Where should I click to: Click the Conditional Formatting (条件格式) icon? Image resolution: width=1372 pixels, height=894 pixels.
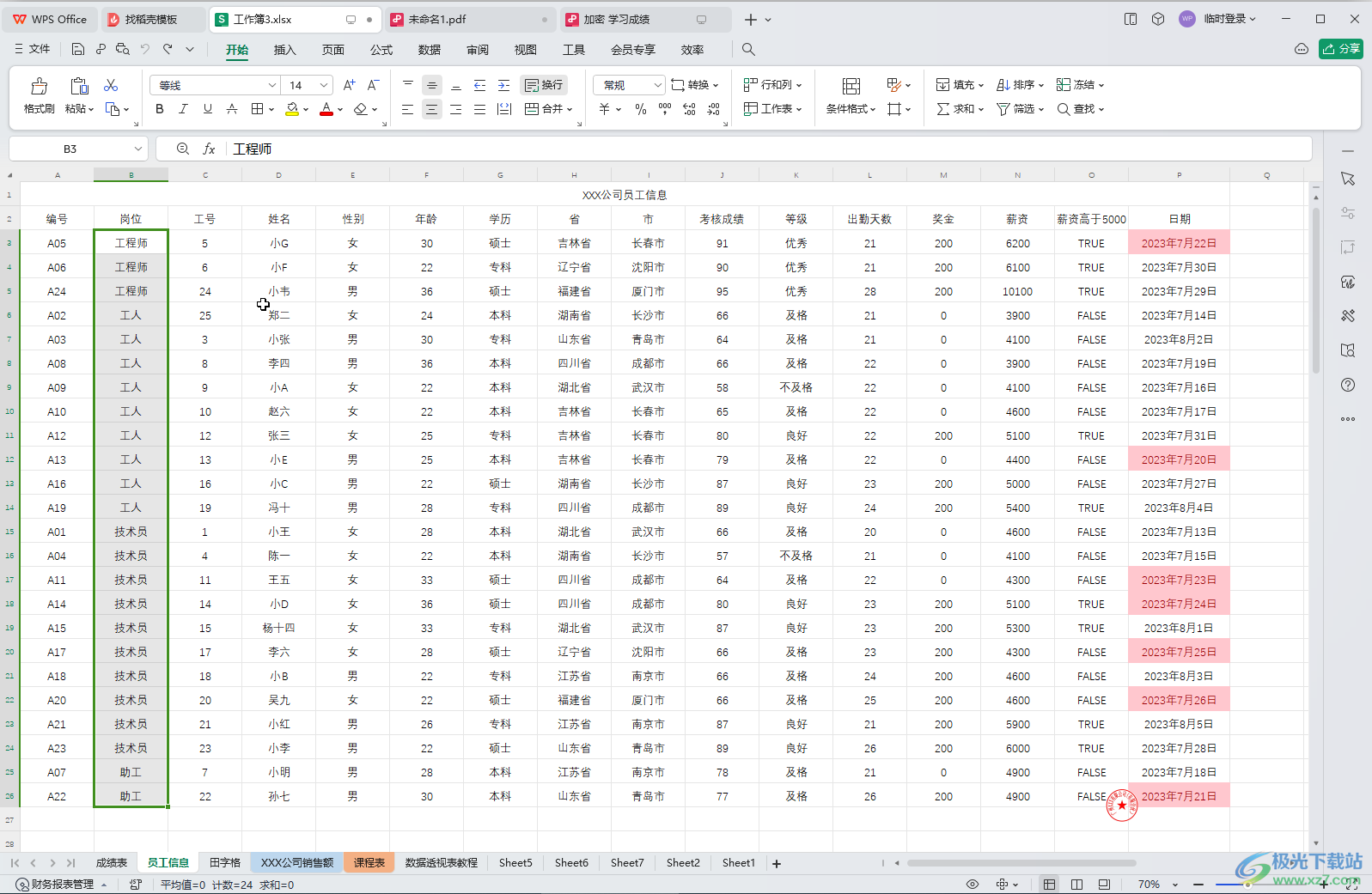[x=851, y=86]
